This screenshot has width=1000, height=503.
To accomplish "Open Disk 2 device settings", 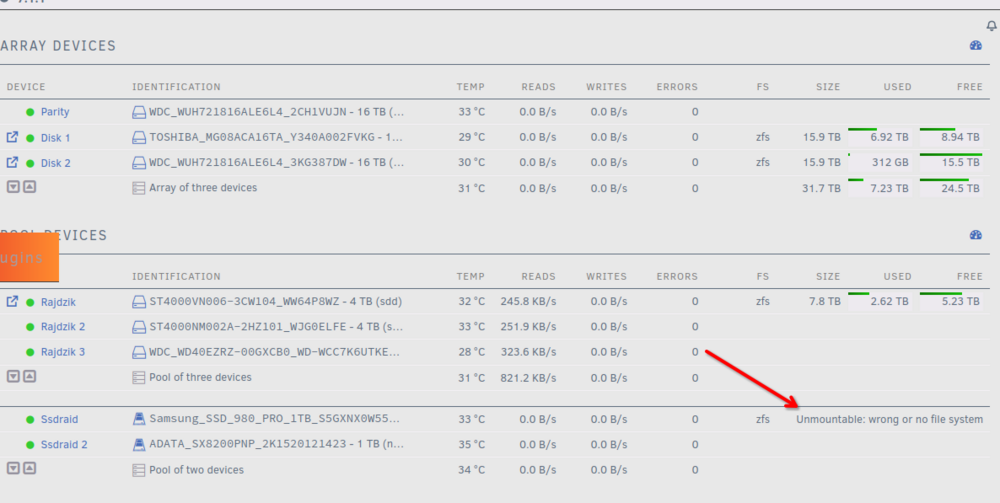I will (x=55, y=163).
